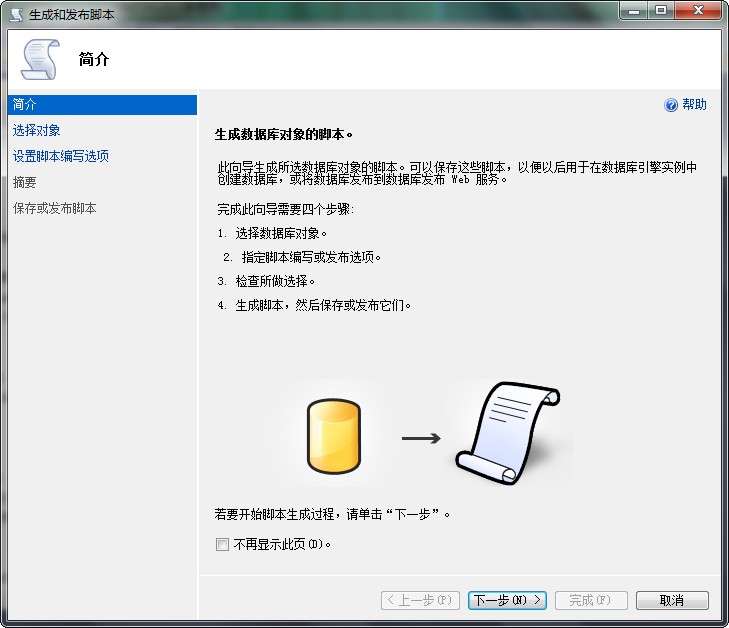Click step 1 text 选择数据库对象
Screen dimensions: 729x628
(281, 233)
